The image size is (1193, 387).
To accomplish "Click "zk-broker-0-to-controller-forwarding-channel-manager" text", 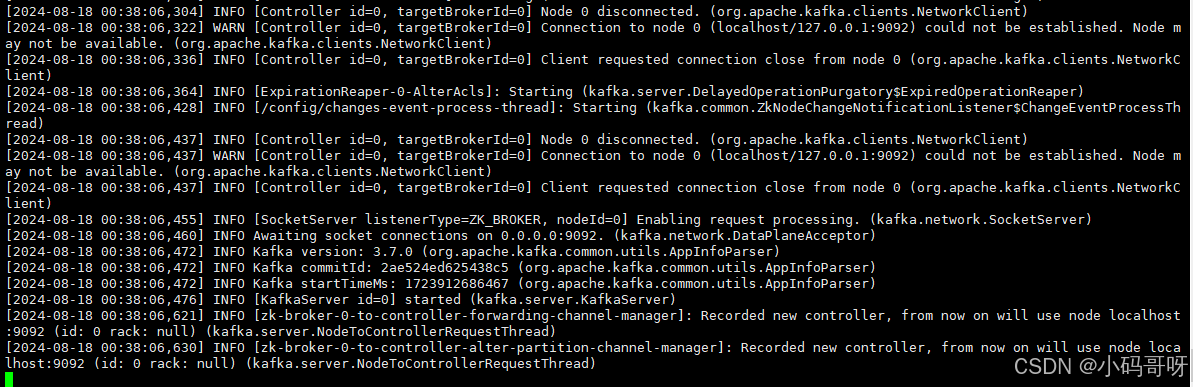I will pyautogui.click(x=469, y=316).
